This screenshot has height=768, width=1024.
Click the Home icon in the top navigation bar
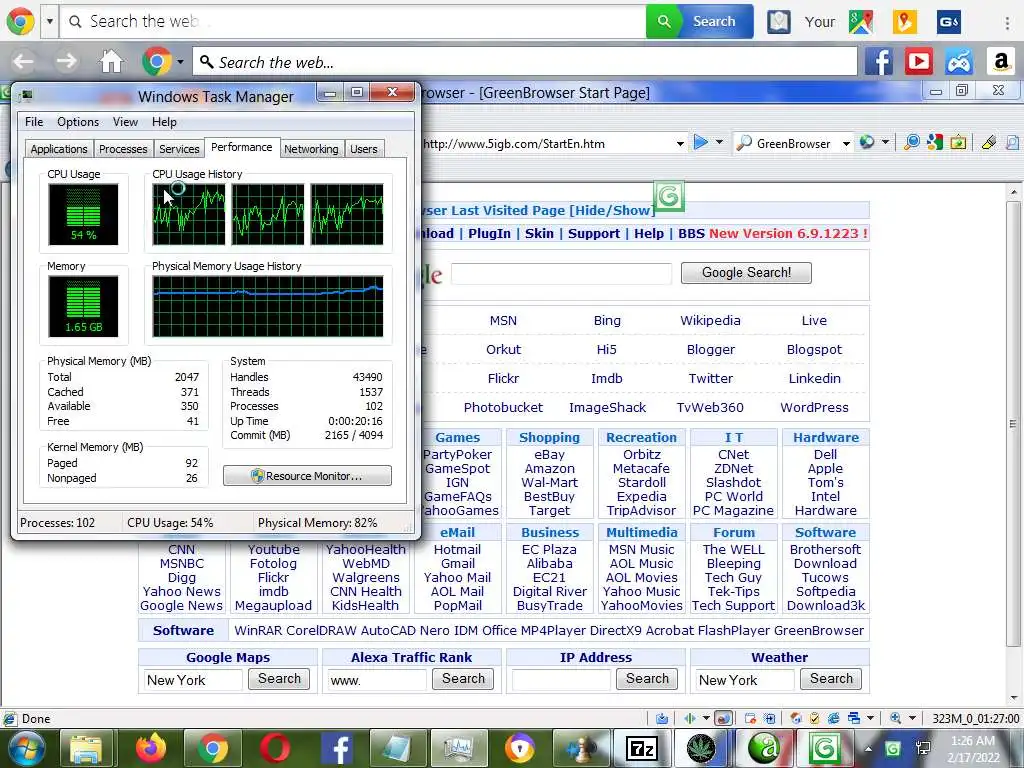pos(111,62)
